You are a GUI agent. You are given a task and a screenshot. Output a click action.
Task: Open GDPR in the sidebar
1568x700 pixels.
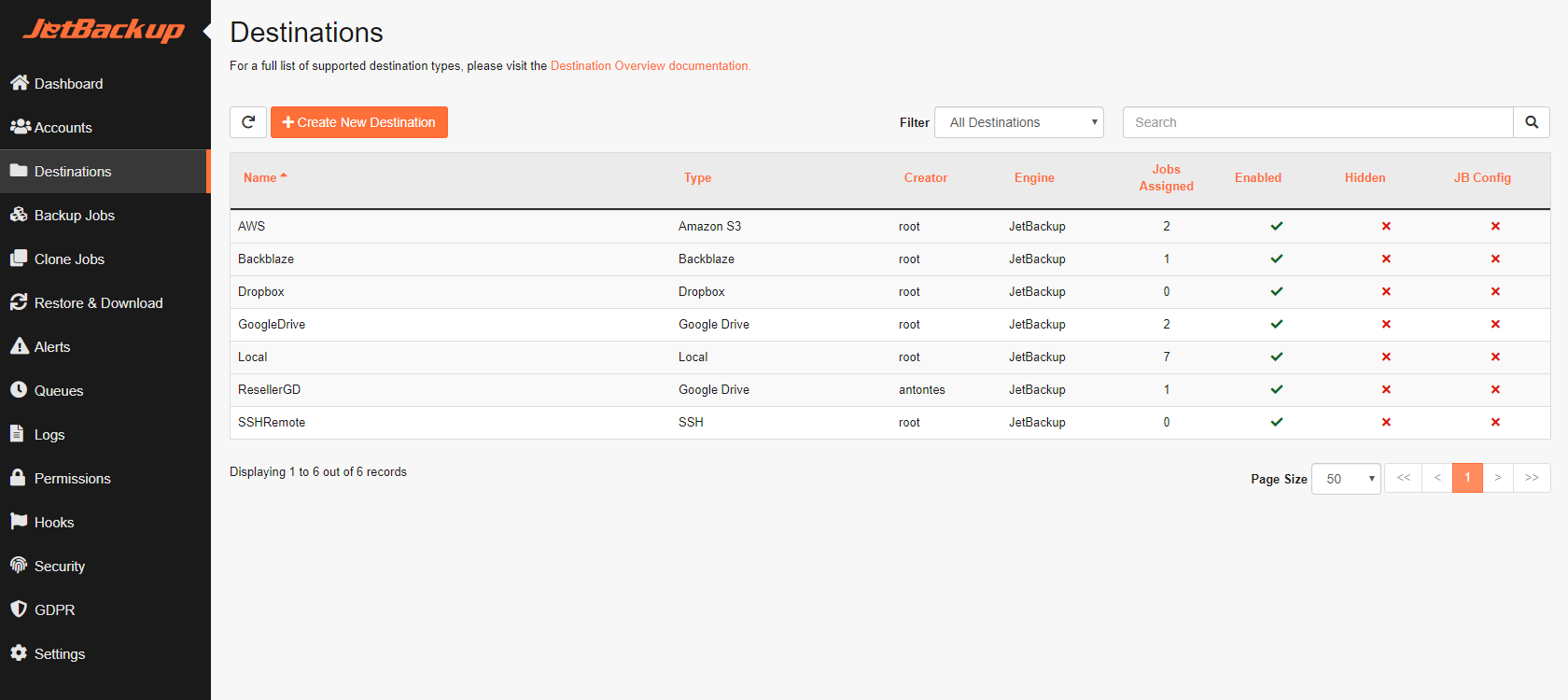[105, 609]
